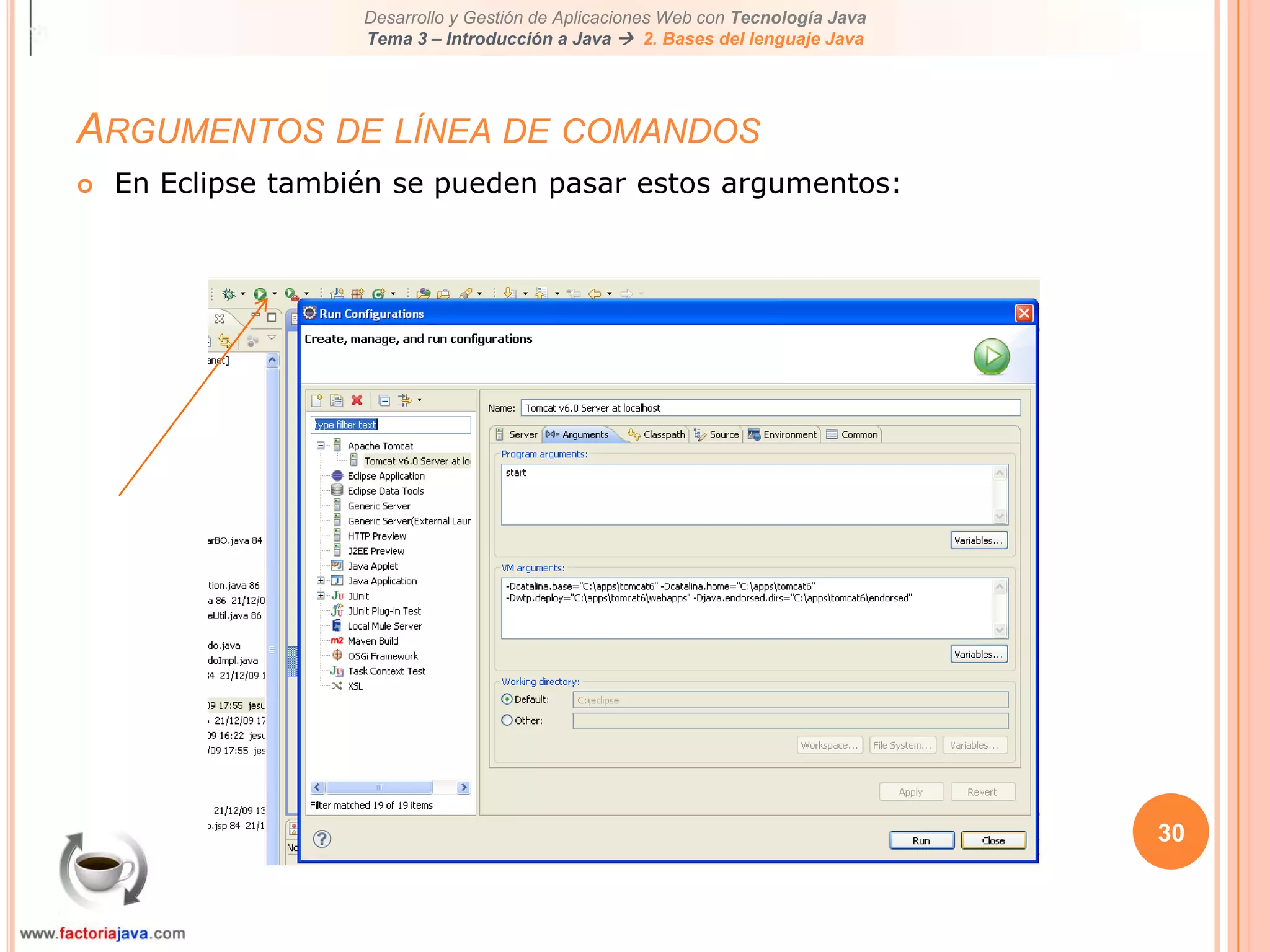The image size is (1270, 952).
Task: Select the Other working directory radio
Action: point(507,720)
